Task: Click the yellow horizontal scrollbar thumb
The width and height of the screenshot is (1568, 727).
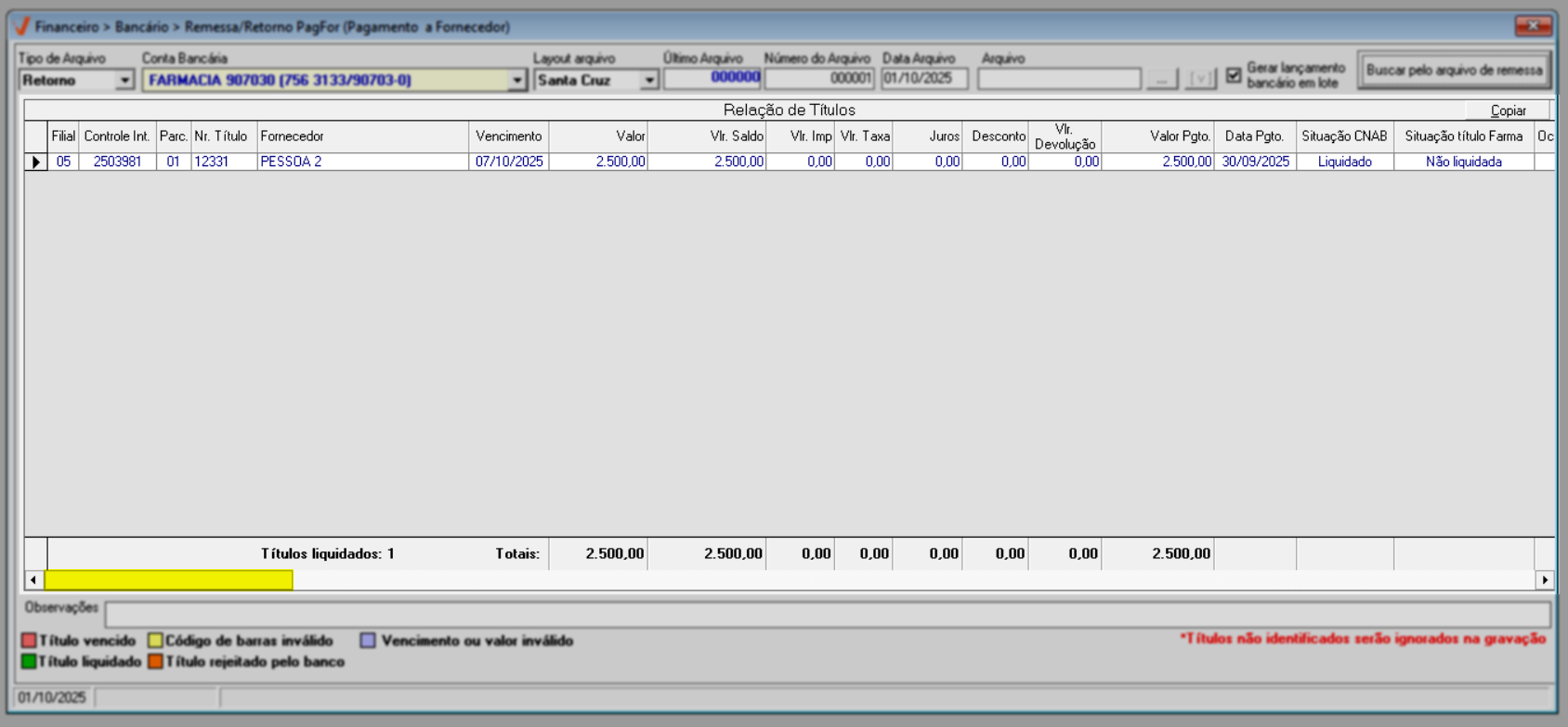Action: tap(168, 580)
